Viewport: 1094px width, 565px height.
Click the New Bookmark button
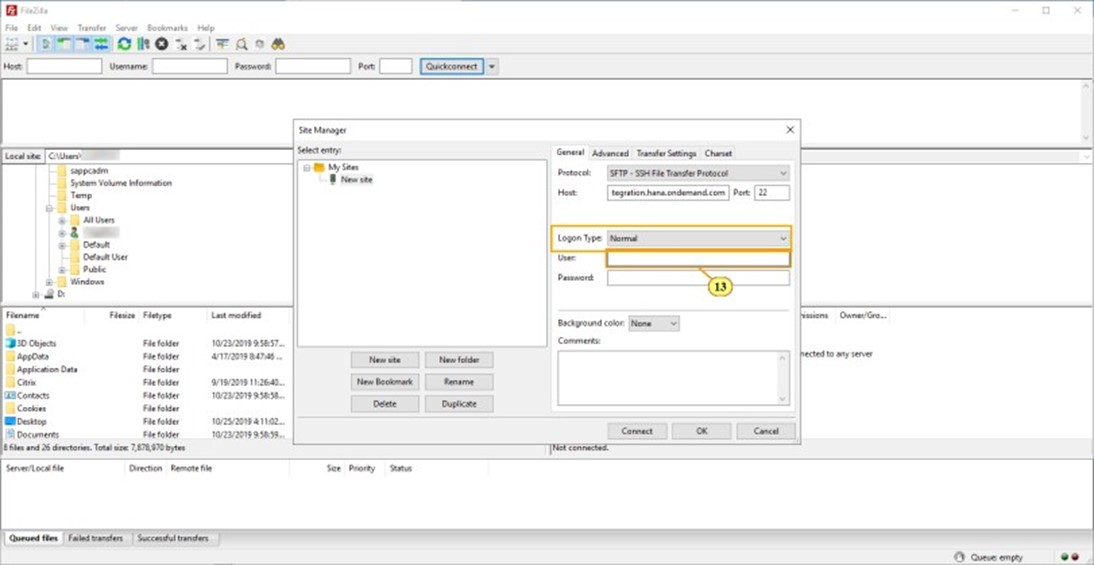pos(384,382)
